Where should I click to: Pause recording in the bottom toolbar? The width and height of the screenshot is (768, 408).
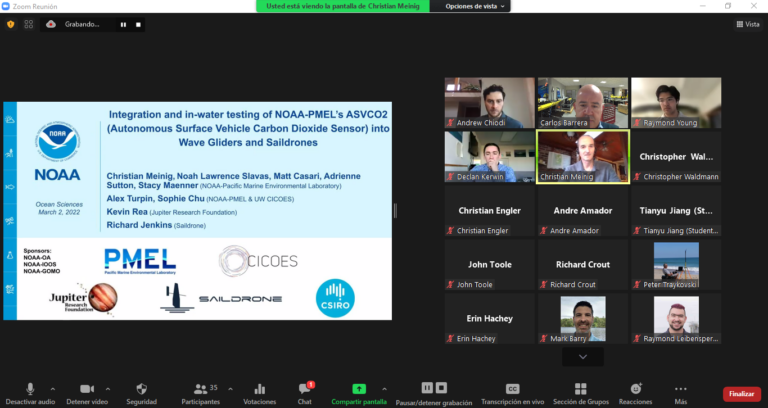tap(427, 388)
